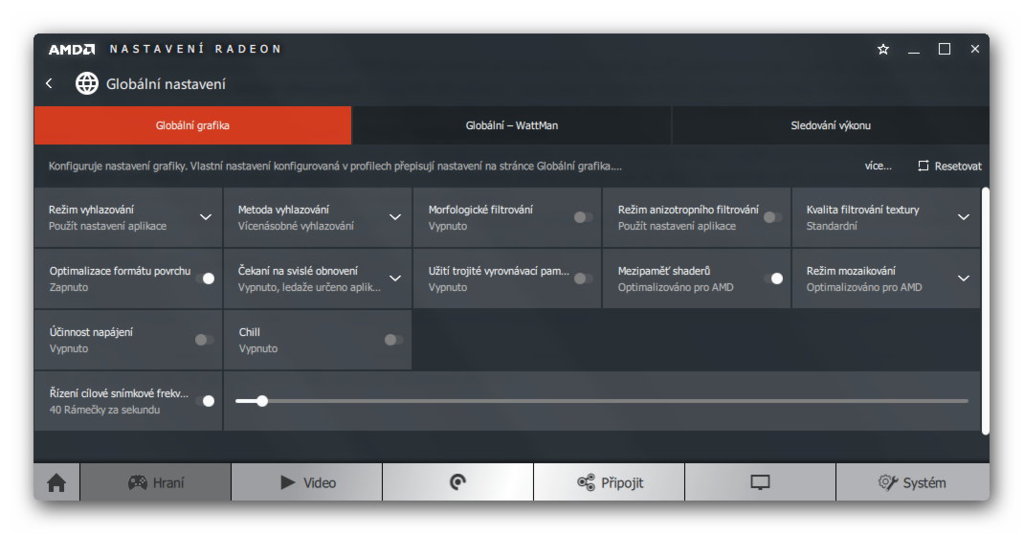Expand Kvalita filtrování textury dropdown
Screen dimensions: 1024x535
point(963,217)
